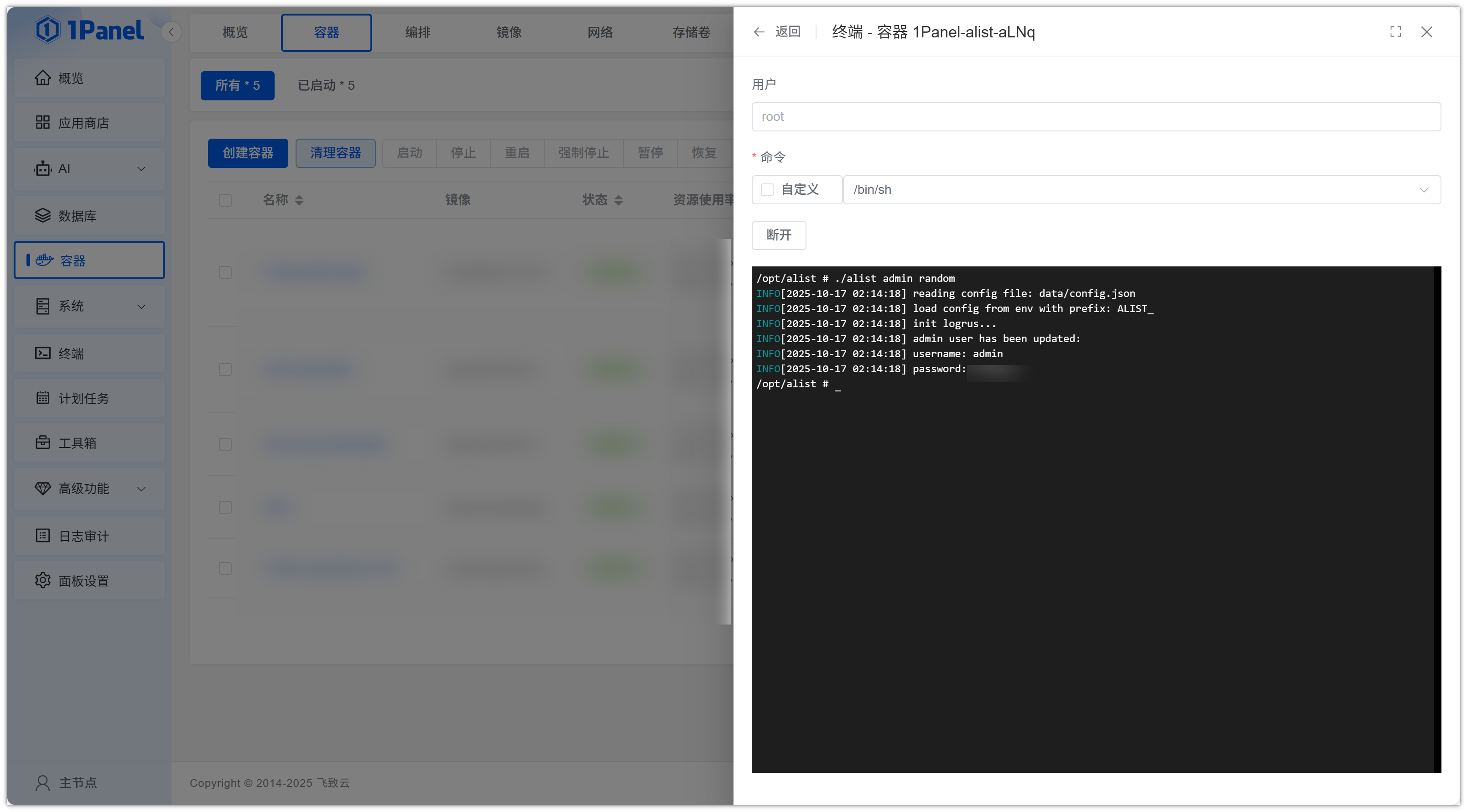Open the /bin/sh command dropdown
Viewport: 1467px width, 812px height.
pos(1141,190)
